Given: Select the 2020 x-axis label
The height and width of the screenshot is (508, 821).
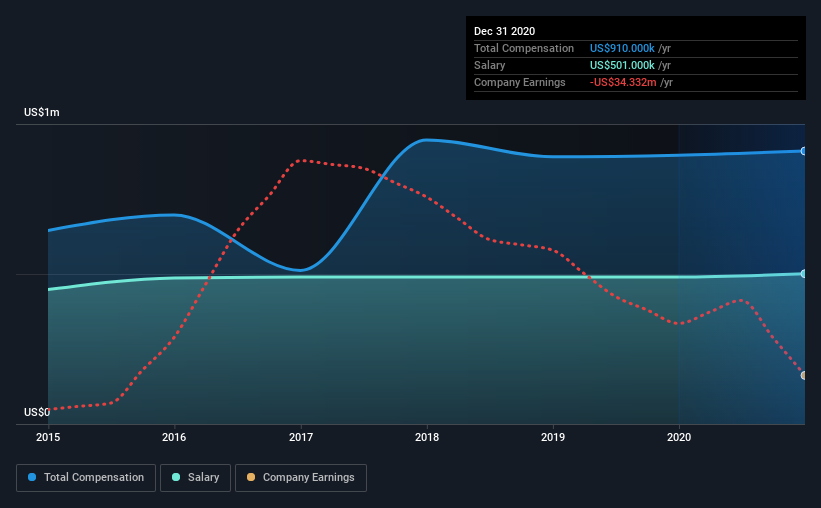Looking at the screenshot, I should (679, 437).
